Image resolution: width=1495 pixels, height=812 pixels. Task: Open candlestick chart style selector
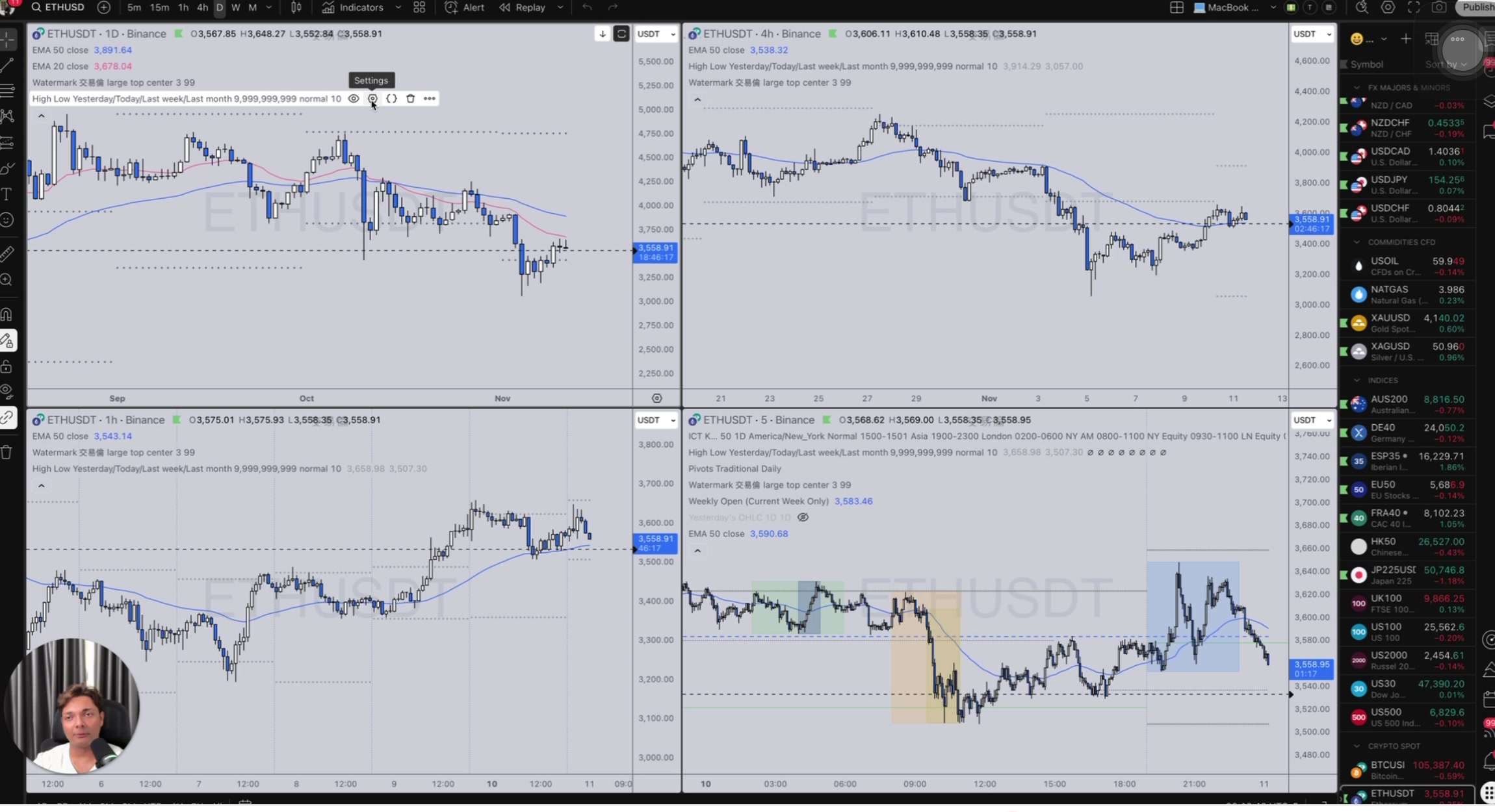point(296,8)
